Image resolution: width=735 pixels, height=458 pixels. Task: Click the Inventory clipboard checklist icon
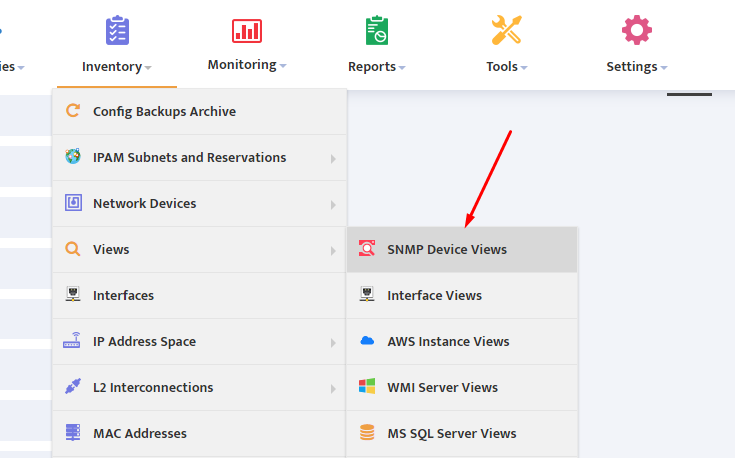(117, 30)
